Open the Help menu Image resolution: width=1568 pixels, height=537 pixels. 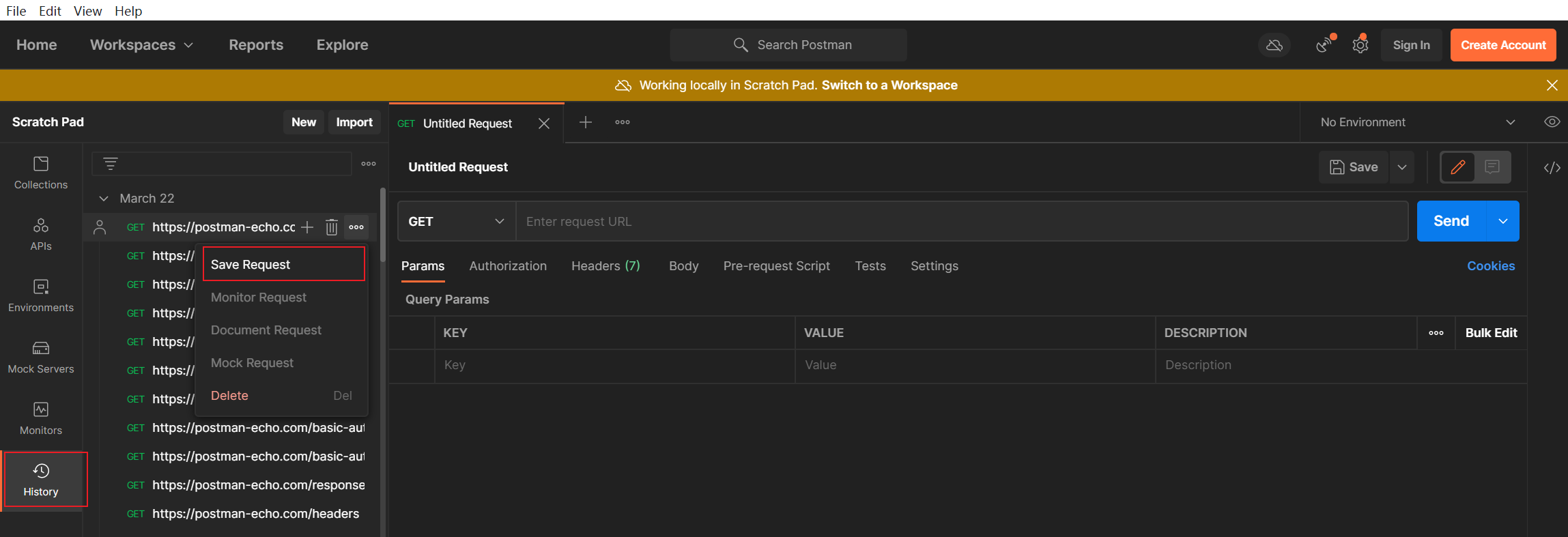pos(128,11)
